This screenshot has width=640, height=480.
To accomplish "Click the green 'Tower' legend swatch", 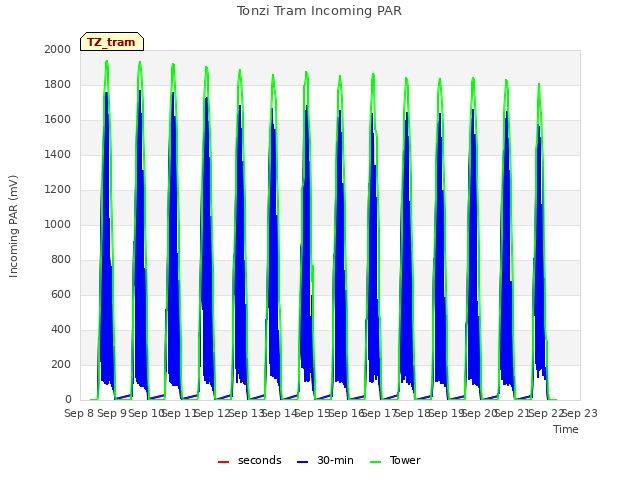I will click(375, 462).
